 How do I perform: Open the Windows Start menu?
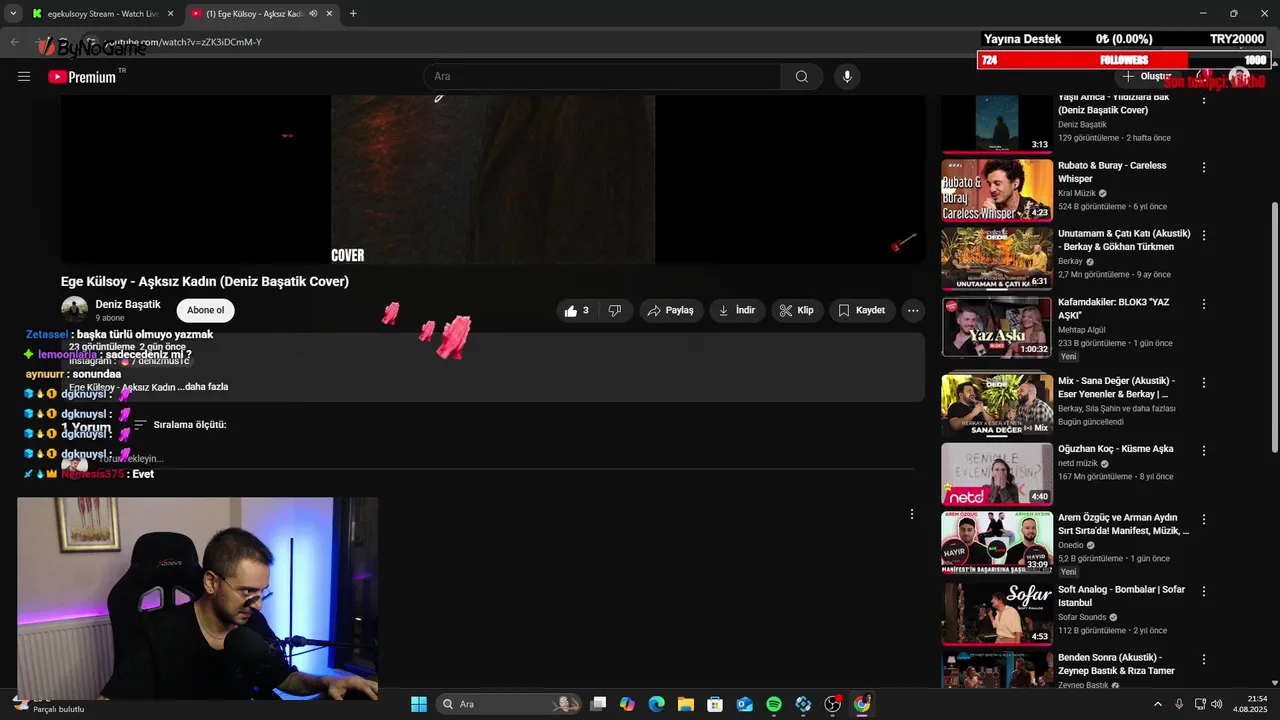(x=419, y=704)
